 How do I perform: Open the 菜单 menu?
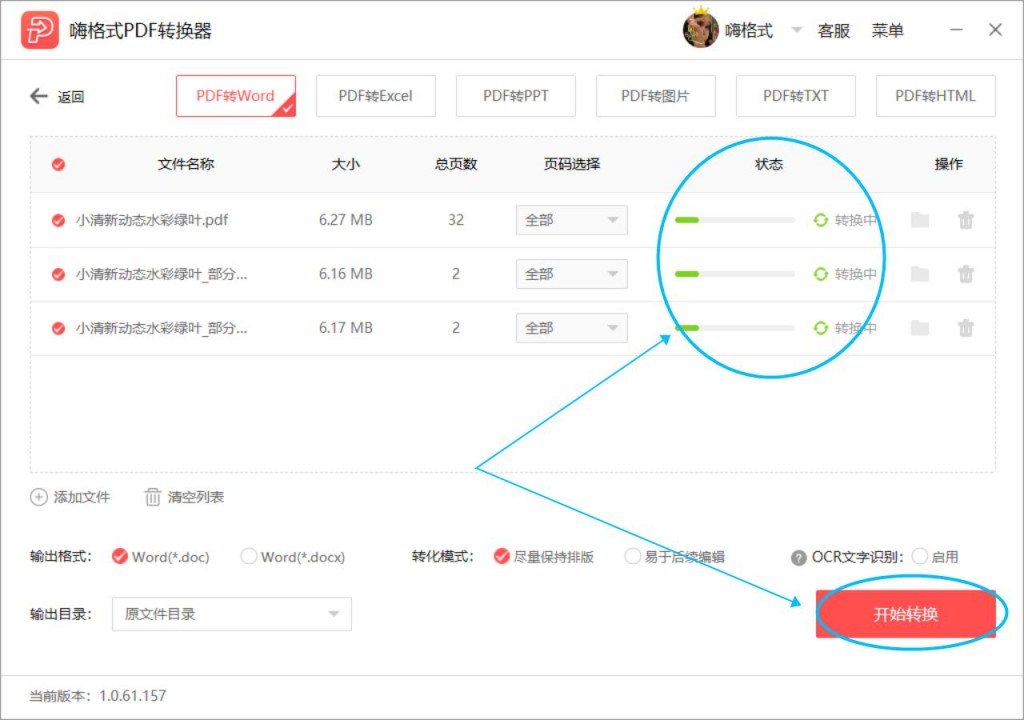click(x=888, y=31)
